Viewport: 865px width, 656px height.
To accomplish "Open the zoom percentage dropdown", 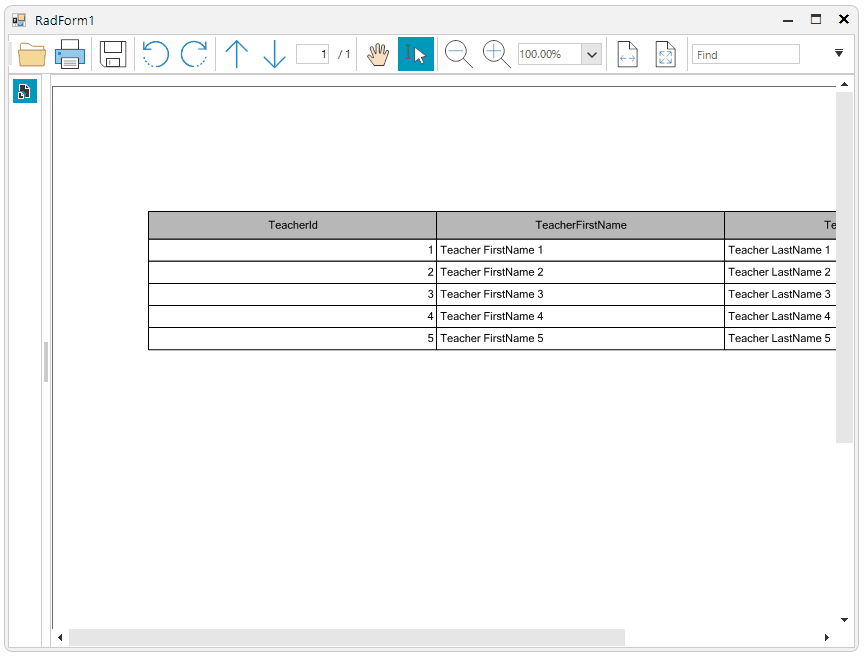I will (592, 54).
